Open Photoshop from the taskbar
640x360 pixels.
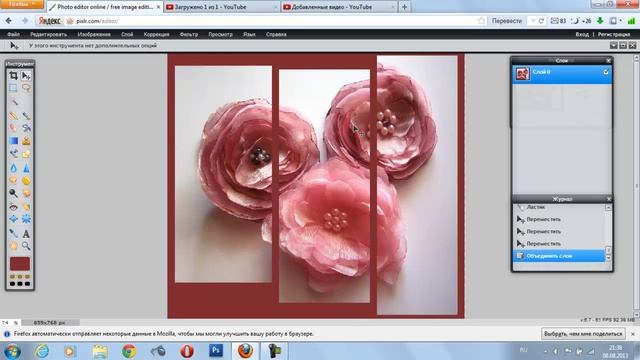(216, 351)
